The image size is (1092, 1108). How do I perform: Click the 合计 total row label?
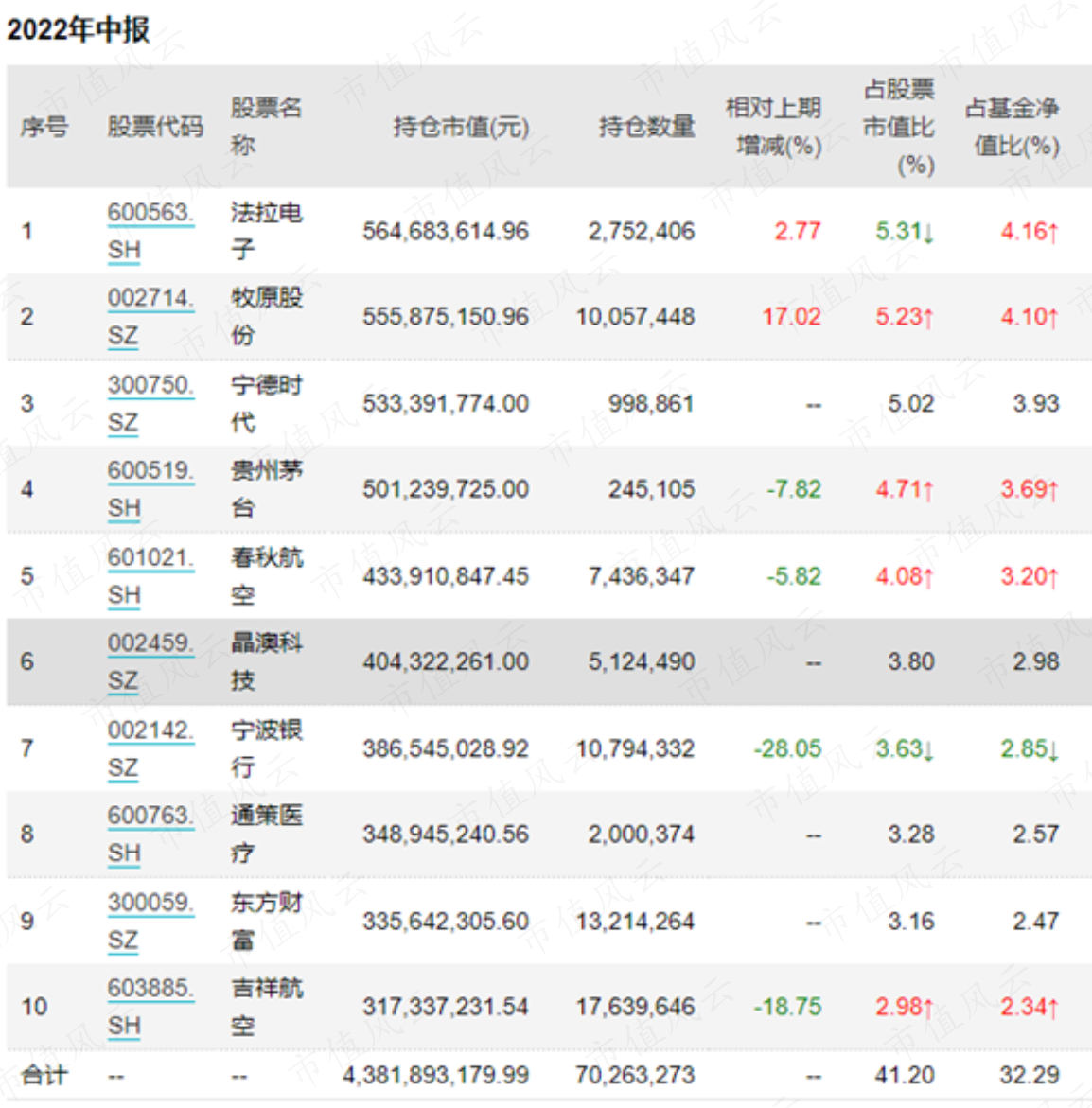coord(44,1076)
